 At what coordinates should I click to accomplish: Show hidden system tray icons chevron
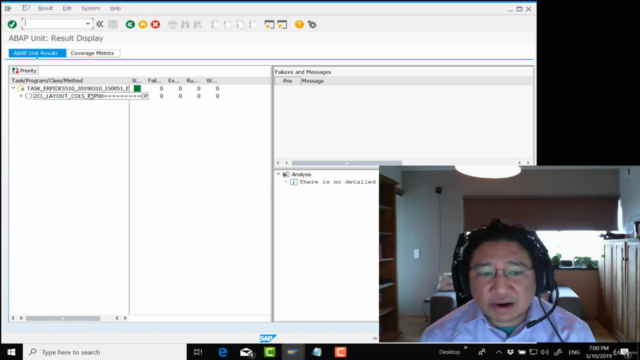pyautogui.click(x=498, y=352)
